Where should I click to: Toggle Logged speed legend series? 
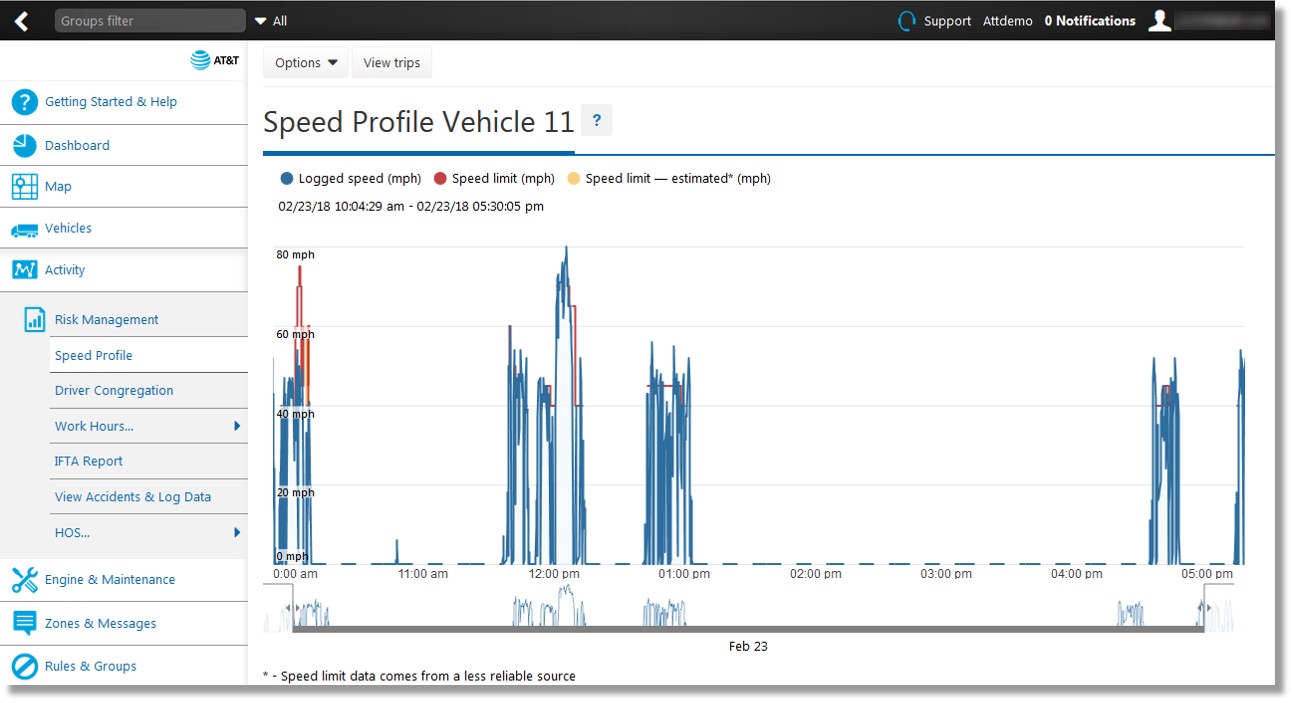click(x=350, y=179)
